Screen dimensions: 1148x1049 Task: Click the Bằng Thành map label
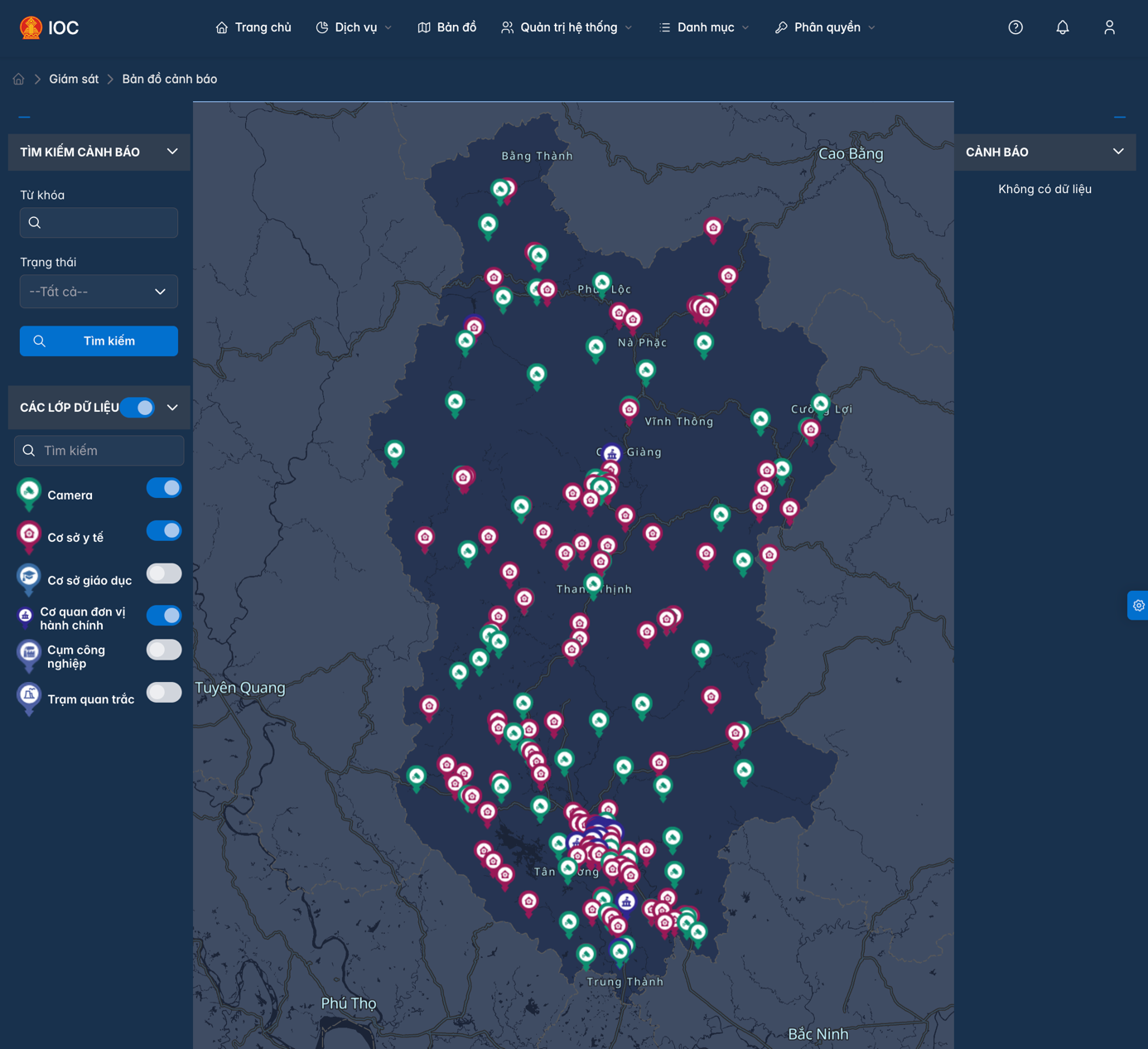pos(538,156)
